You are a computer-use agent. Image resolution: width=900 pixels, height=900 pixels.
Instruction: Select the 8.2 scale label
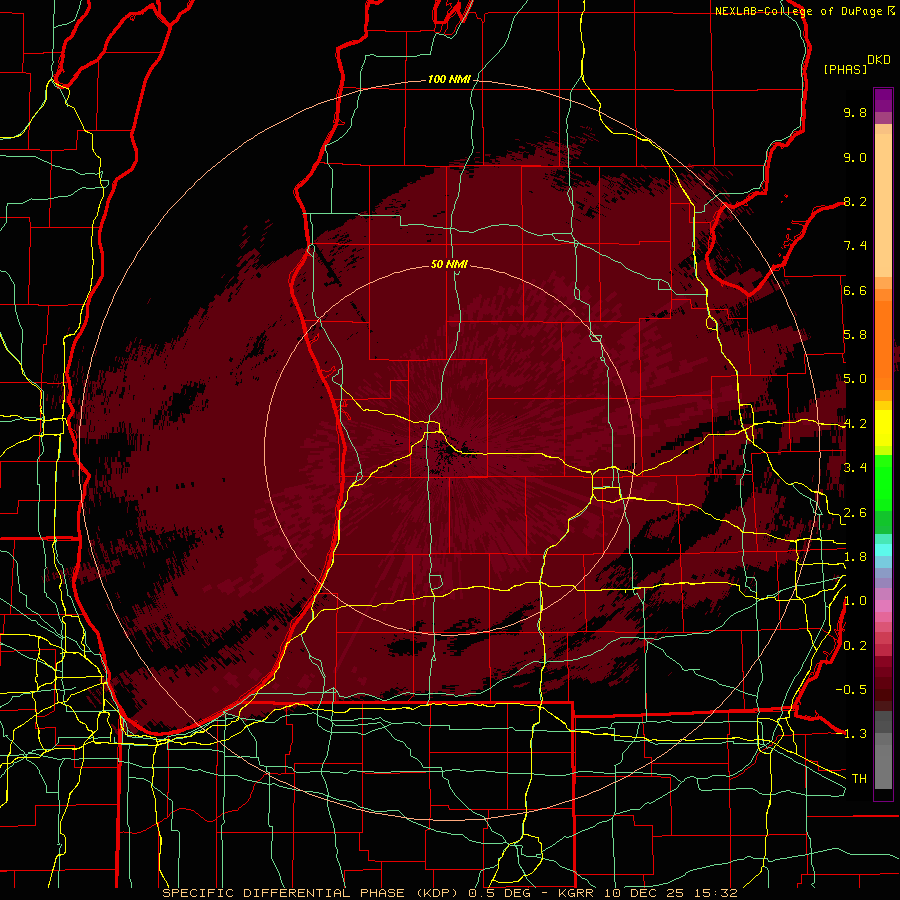[855, 201]
